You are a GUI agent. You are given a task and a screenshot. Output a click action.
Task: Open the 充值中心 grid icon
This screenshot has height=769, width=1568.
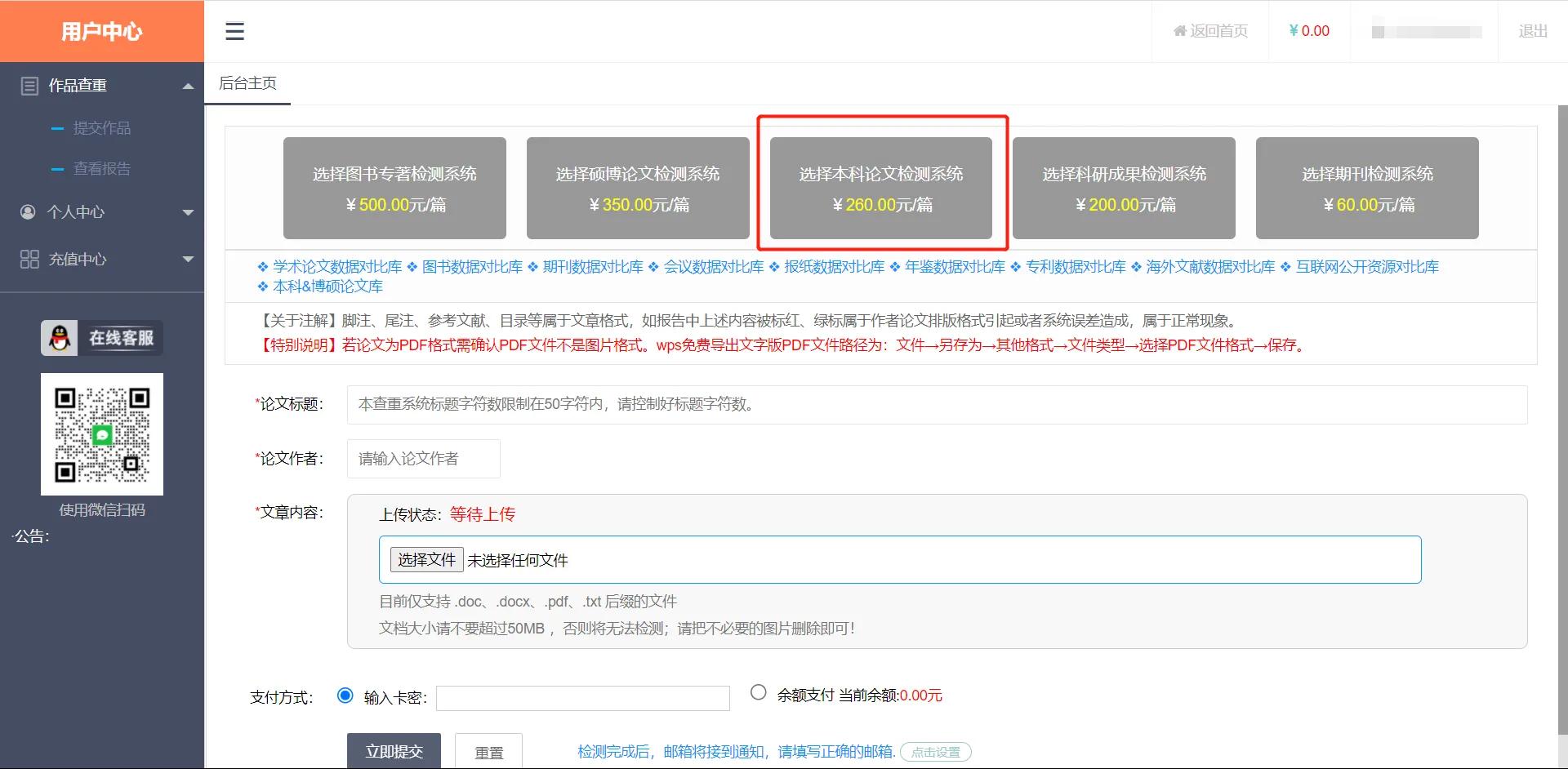29,259
